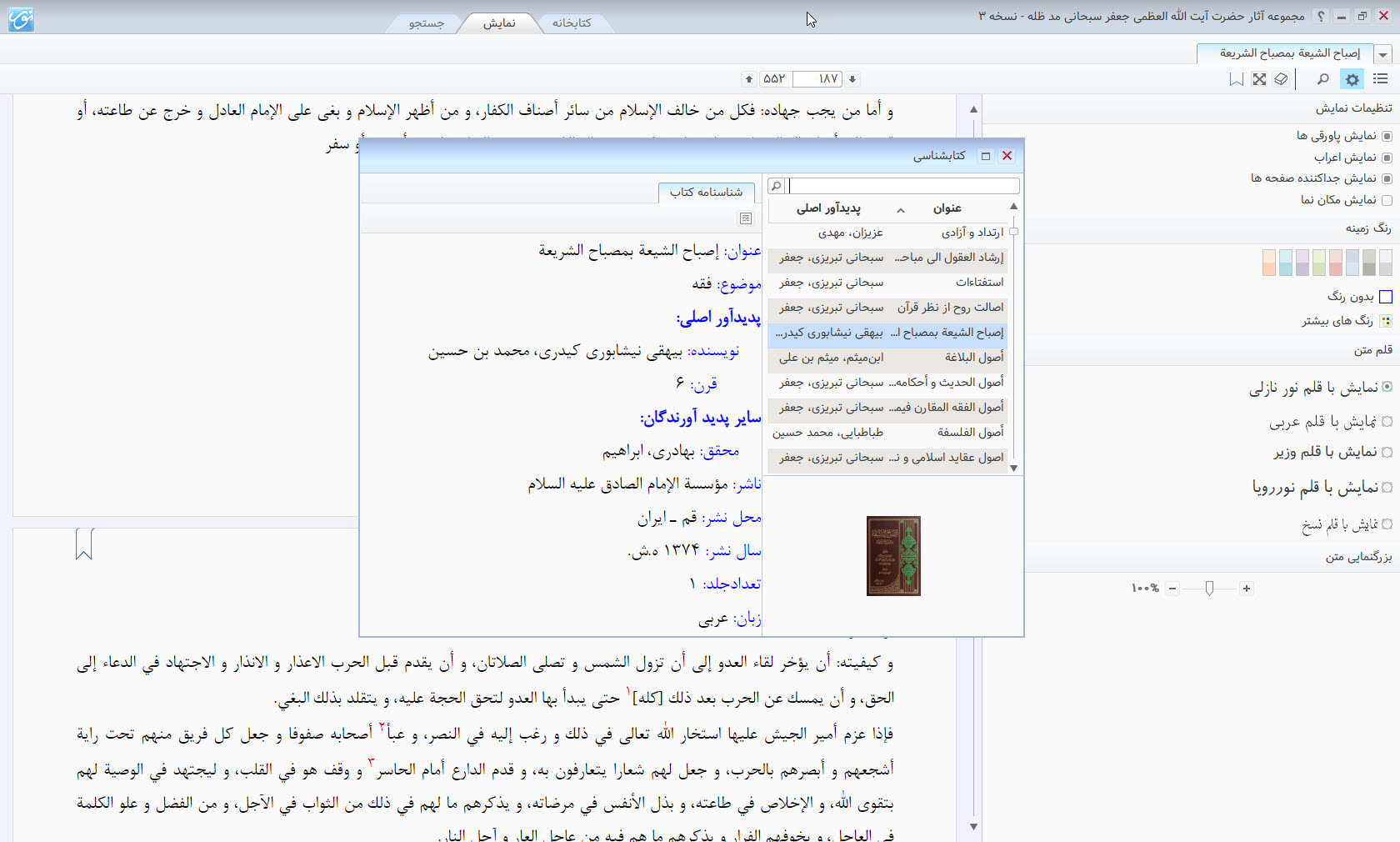Image resolution: width=1400 pixels, height=842 pixels.
Task: Pick the peach background color swatch
Action: (x=1268, y=263)
